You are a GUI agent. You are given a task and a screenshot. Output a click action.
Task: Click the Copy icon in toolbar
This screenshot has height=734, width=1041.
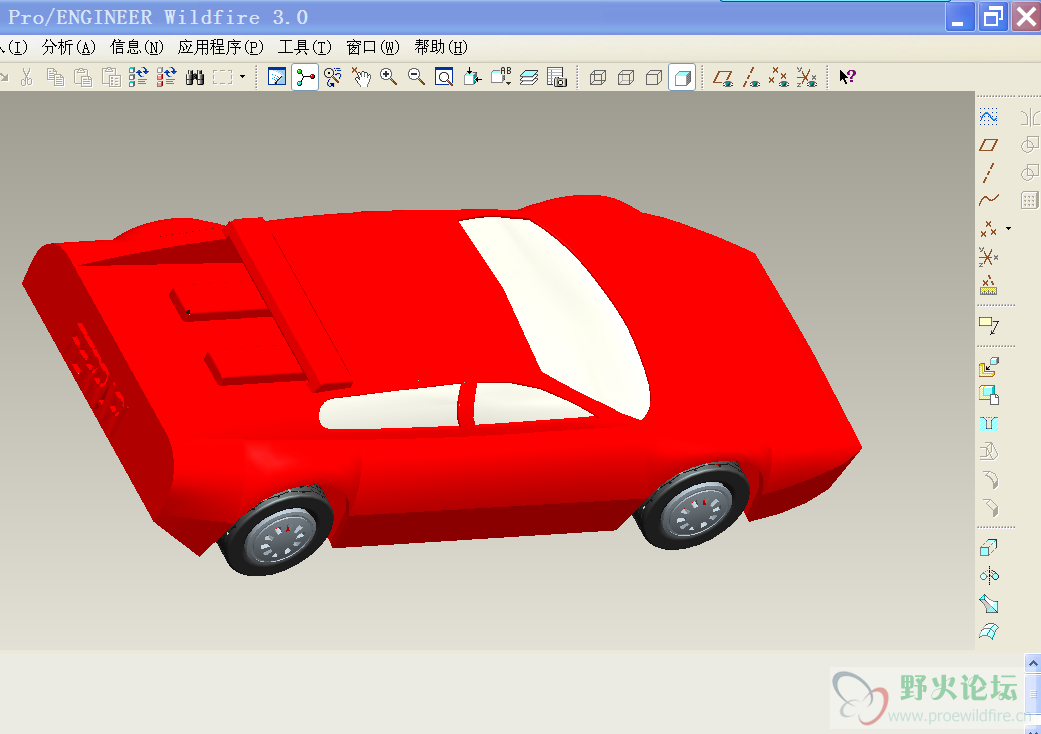(x=55, y=77)
